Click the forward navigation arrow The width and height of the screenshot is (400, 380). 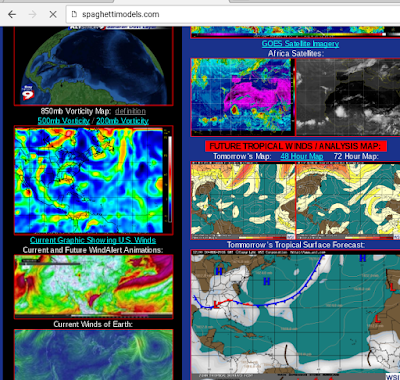point(32,14)
